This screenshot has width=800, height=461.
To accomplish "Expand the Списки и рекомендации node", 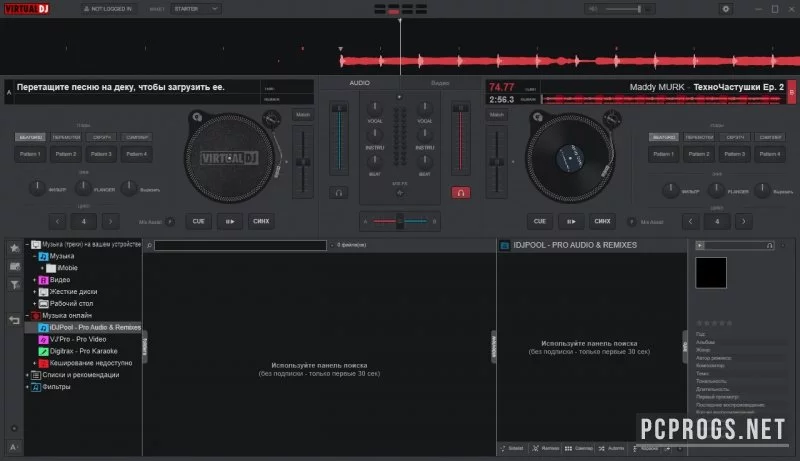I will point(28,375).
